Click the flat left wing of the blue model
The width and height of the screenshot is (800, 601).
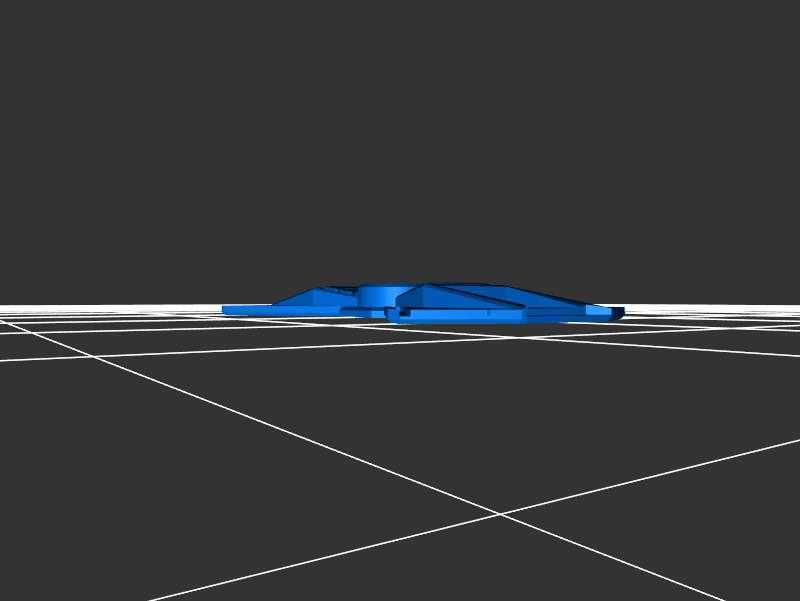click(x=250, y=309)
